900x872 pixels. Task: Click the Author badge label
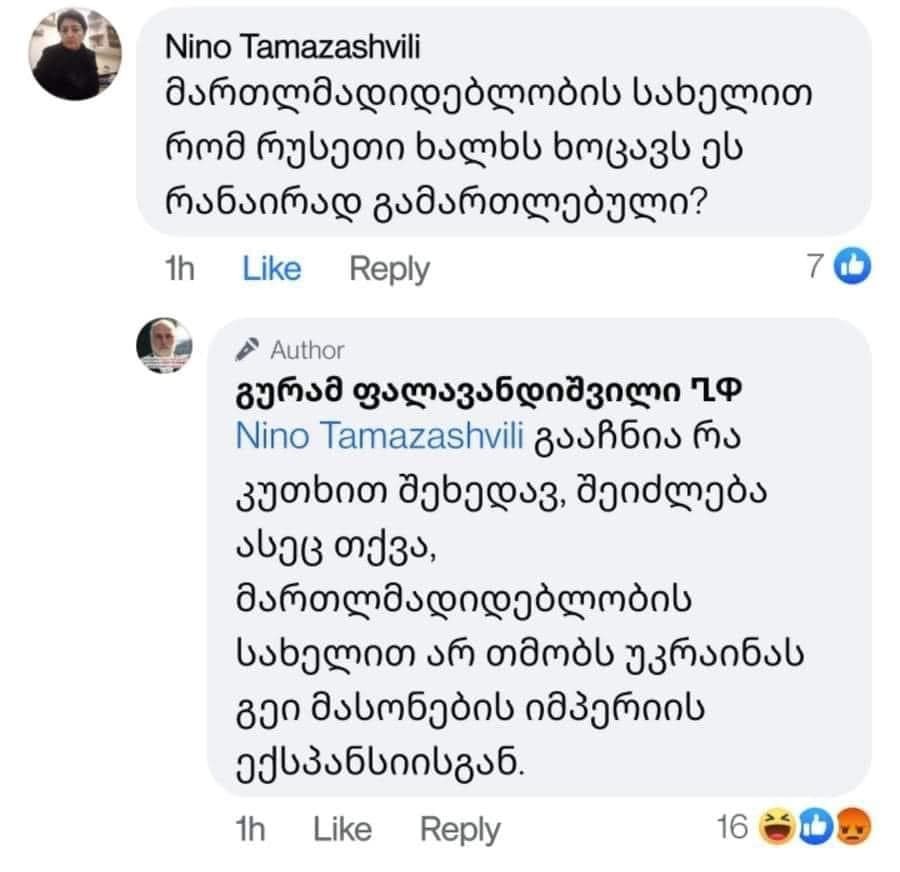[300, 350]
